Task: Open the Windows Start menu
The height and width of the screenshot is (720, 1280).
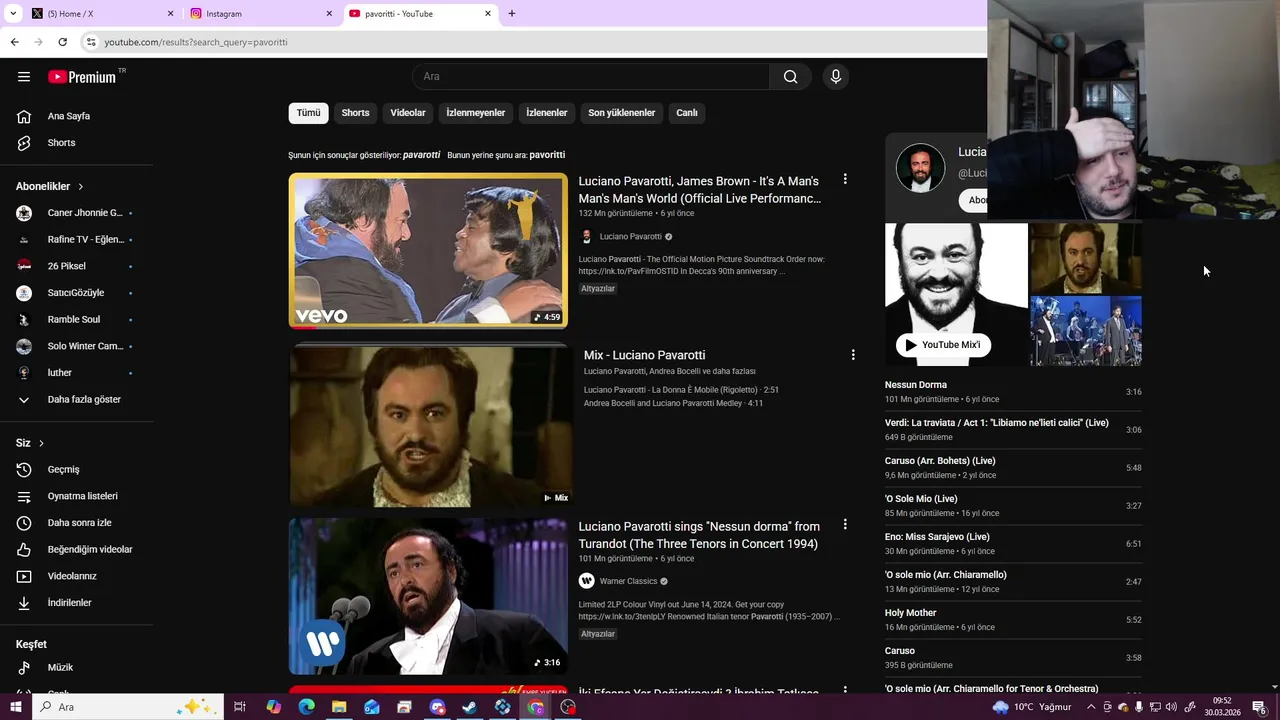Action: tap(15, 707)
